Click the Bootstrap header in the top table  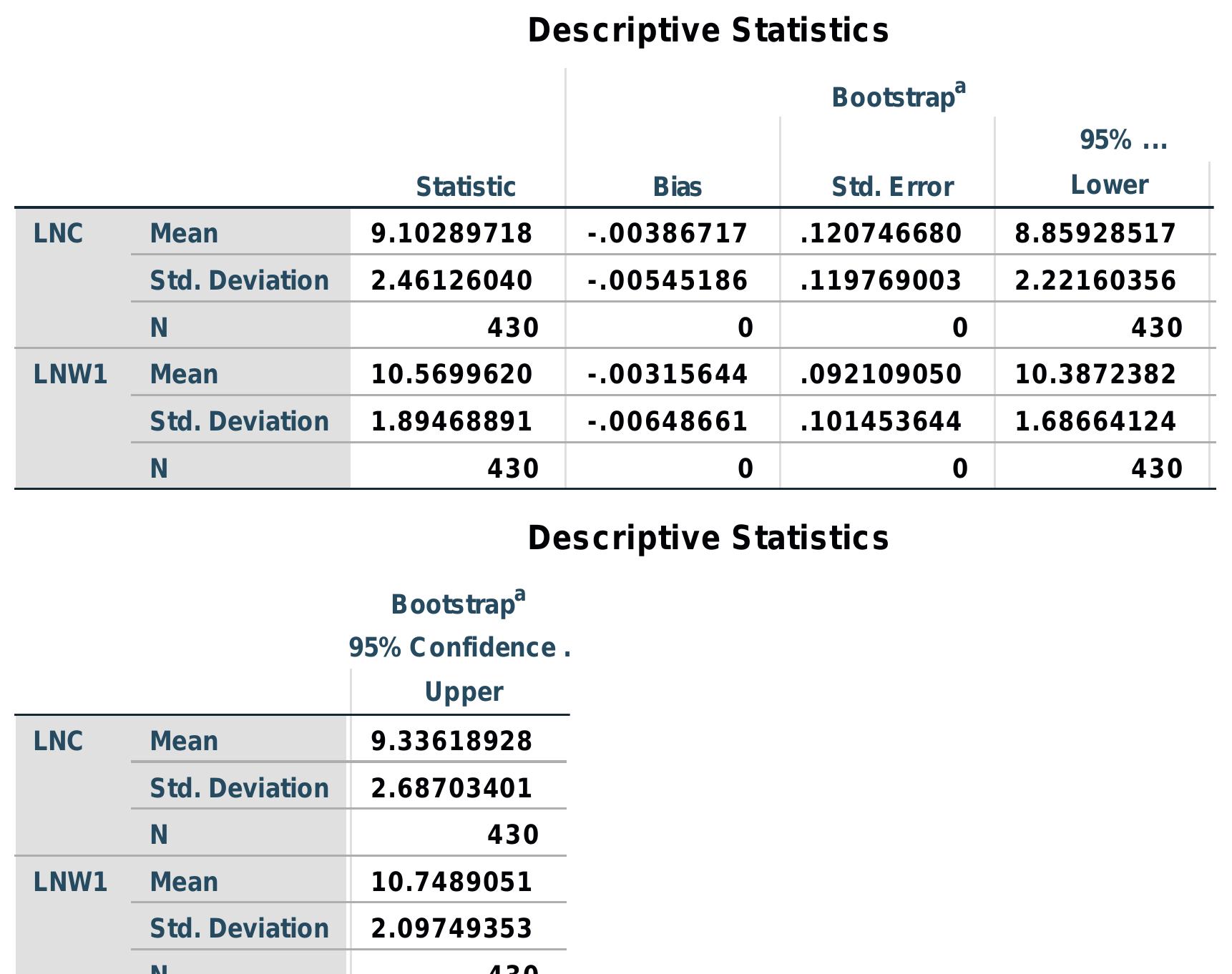(x=898, y=97)
